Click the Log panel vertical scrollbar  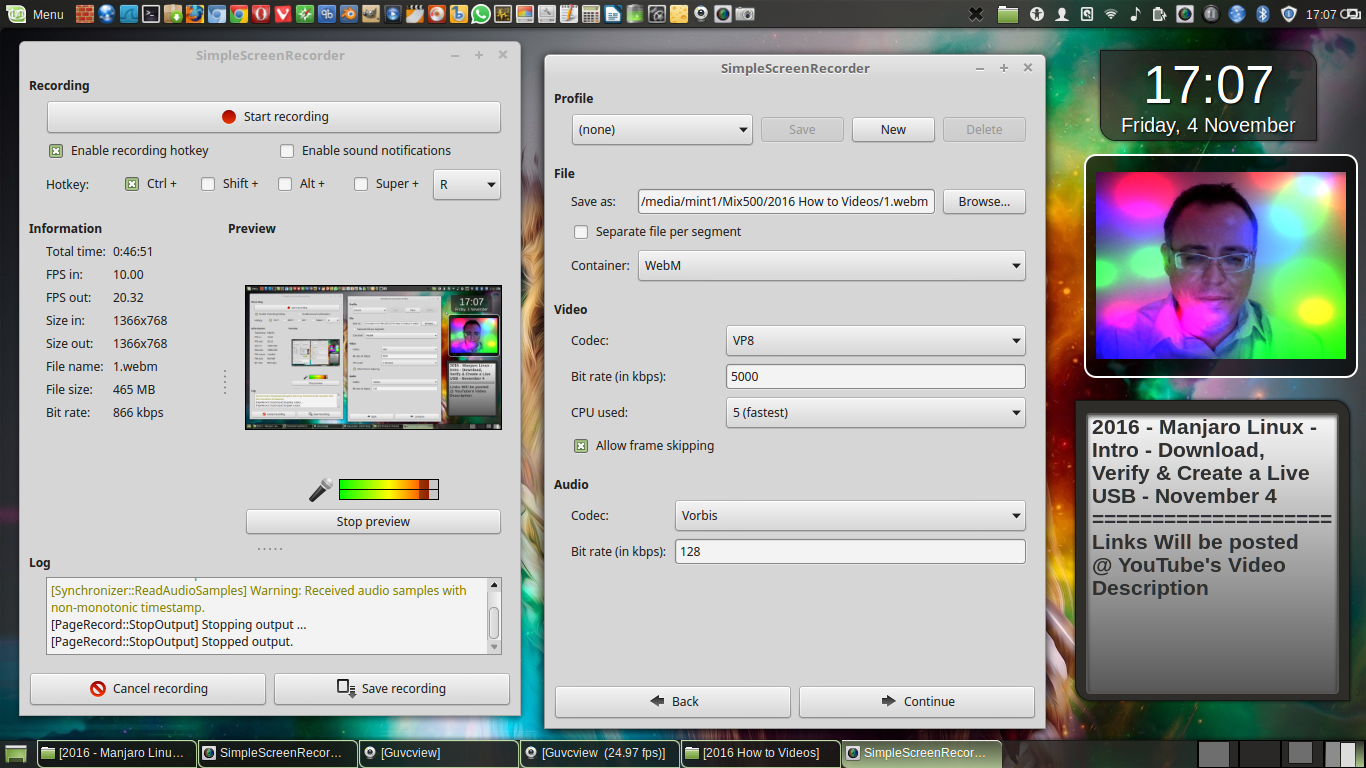click(494, 617)
